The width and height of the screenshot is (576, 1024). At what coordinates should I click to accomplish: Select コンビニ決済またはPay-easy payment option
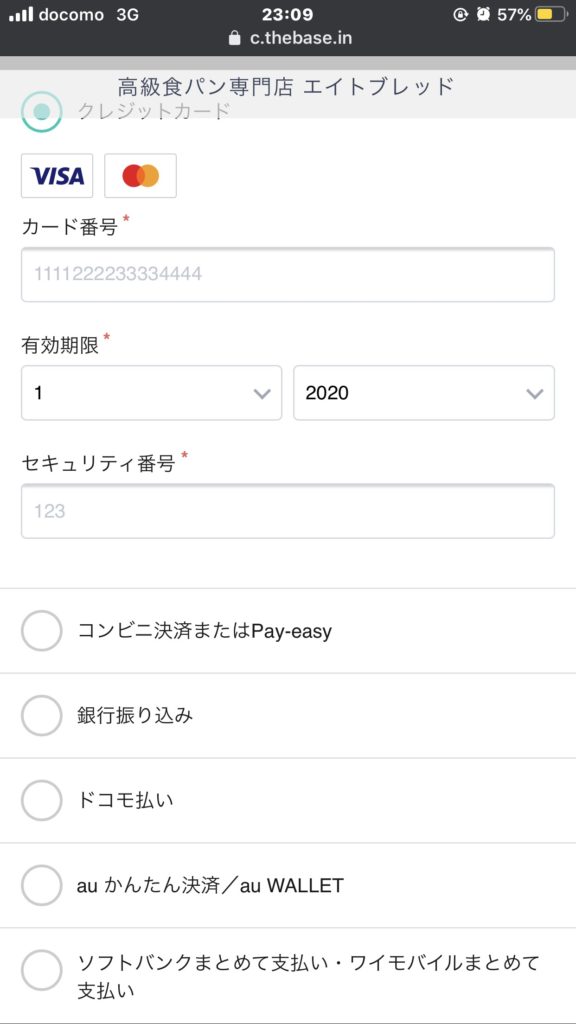pos(42,631)
